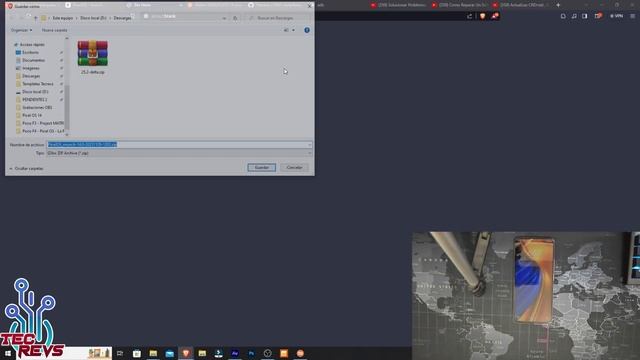
Task: Select Descargas in the navigation pane
Action: point(31,76)
